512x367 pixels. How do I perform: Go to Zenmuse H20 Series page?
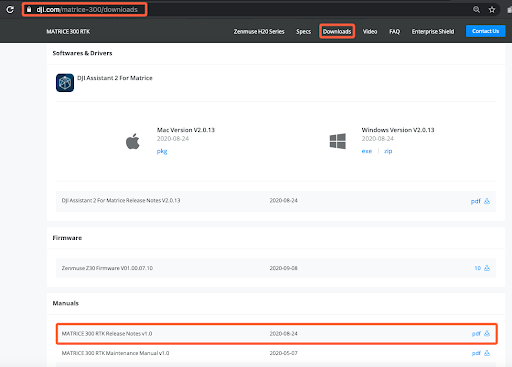259,31
